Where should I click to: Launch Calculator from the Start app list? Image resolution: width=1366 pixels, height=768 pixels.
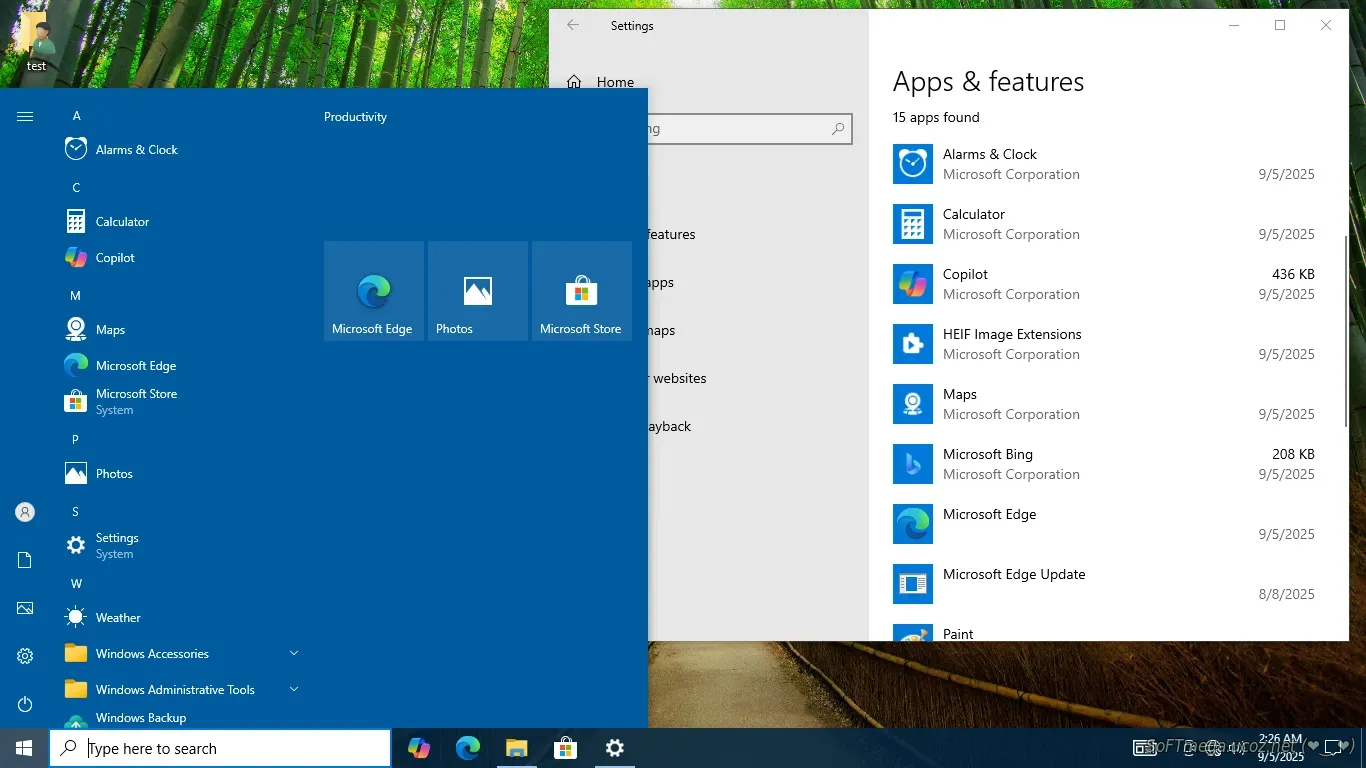tap(122, 222)
